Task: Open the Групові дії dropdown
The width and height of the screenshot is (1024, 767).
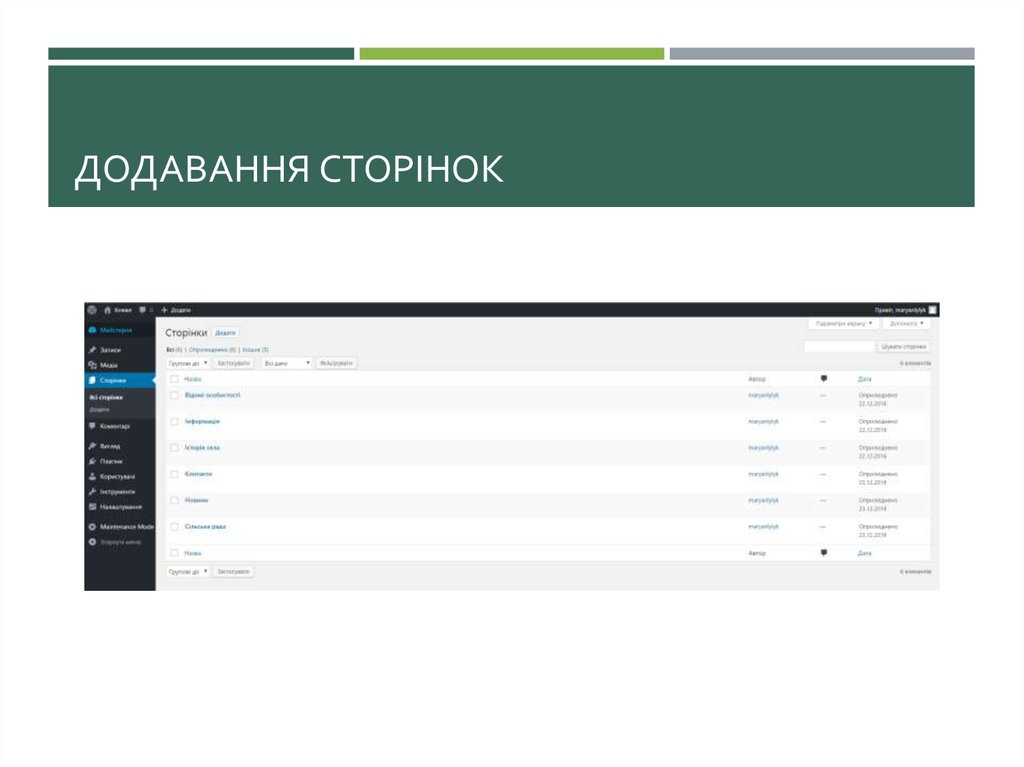Action: coord(187,365)
